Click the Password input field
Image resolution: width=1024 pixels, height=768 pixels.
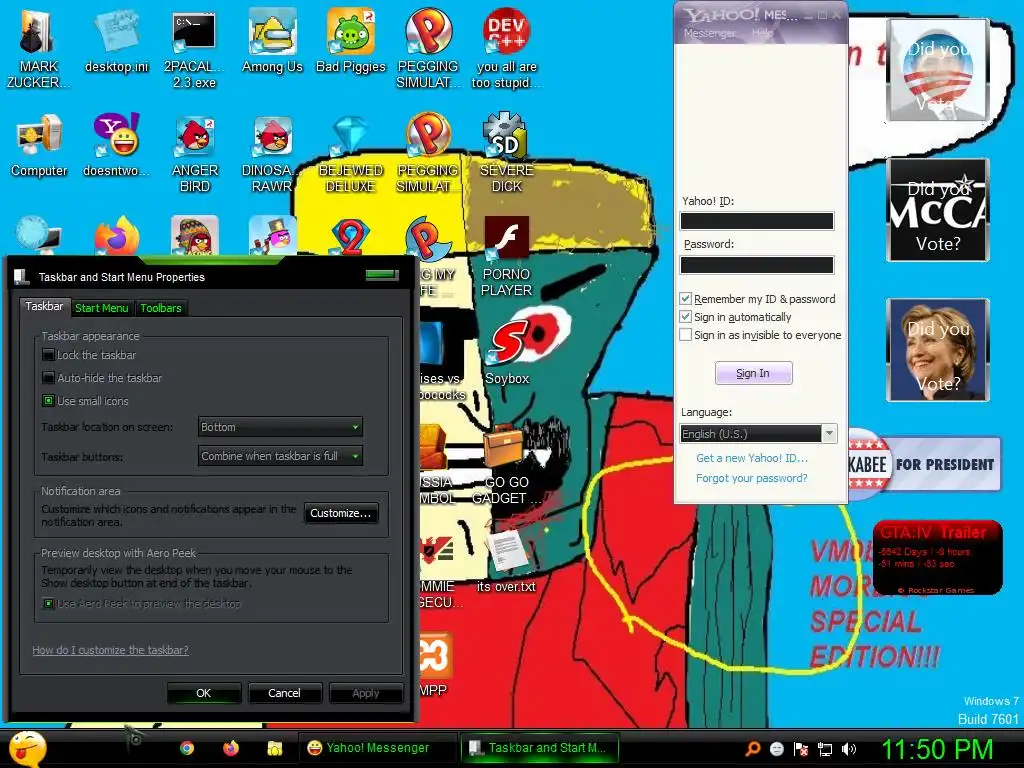coord(757,264)
